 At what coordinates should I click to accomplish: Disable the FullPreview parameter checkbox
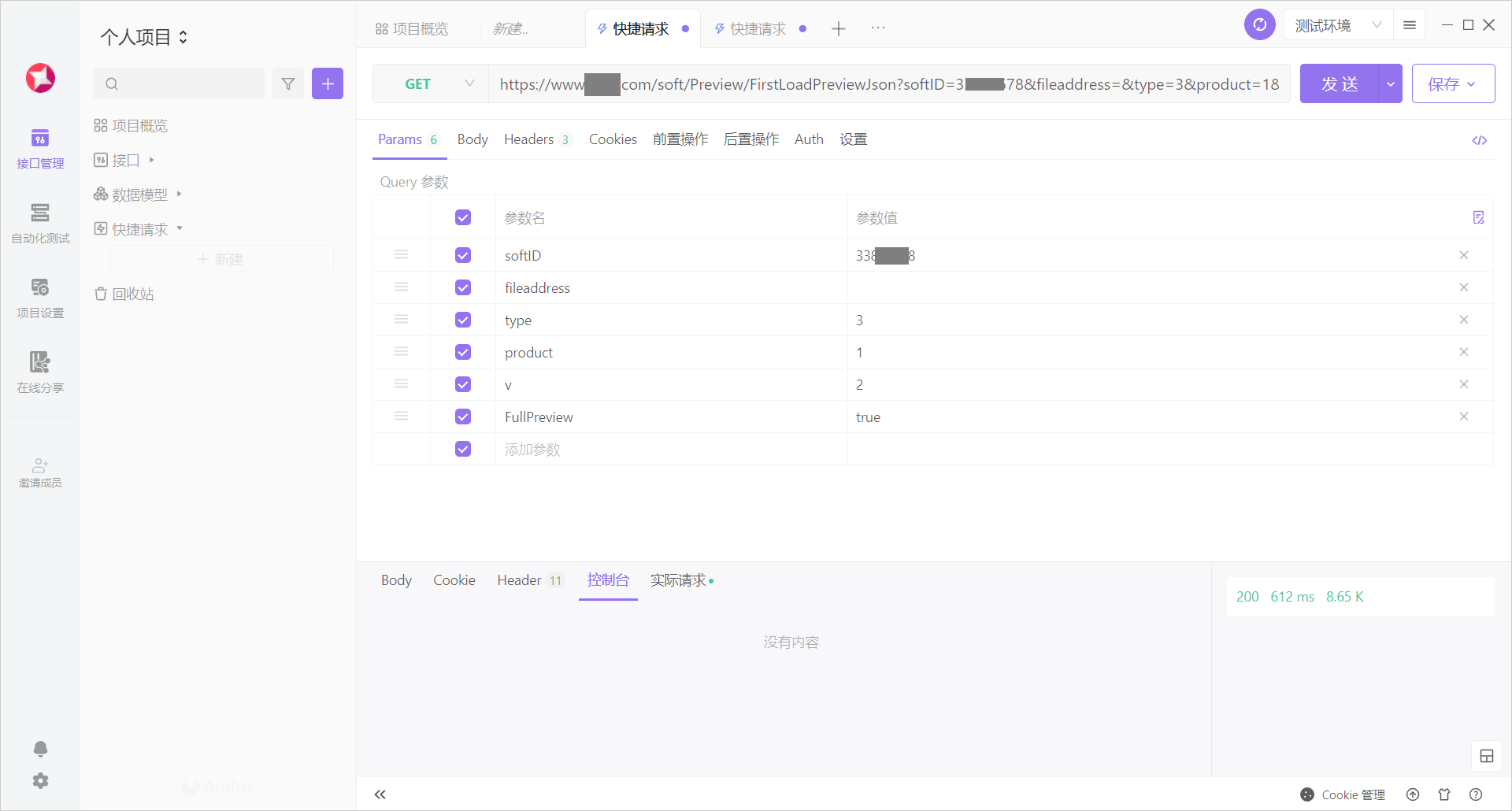click(463, 417)
